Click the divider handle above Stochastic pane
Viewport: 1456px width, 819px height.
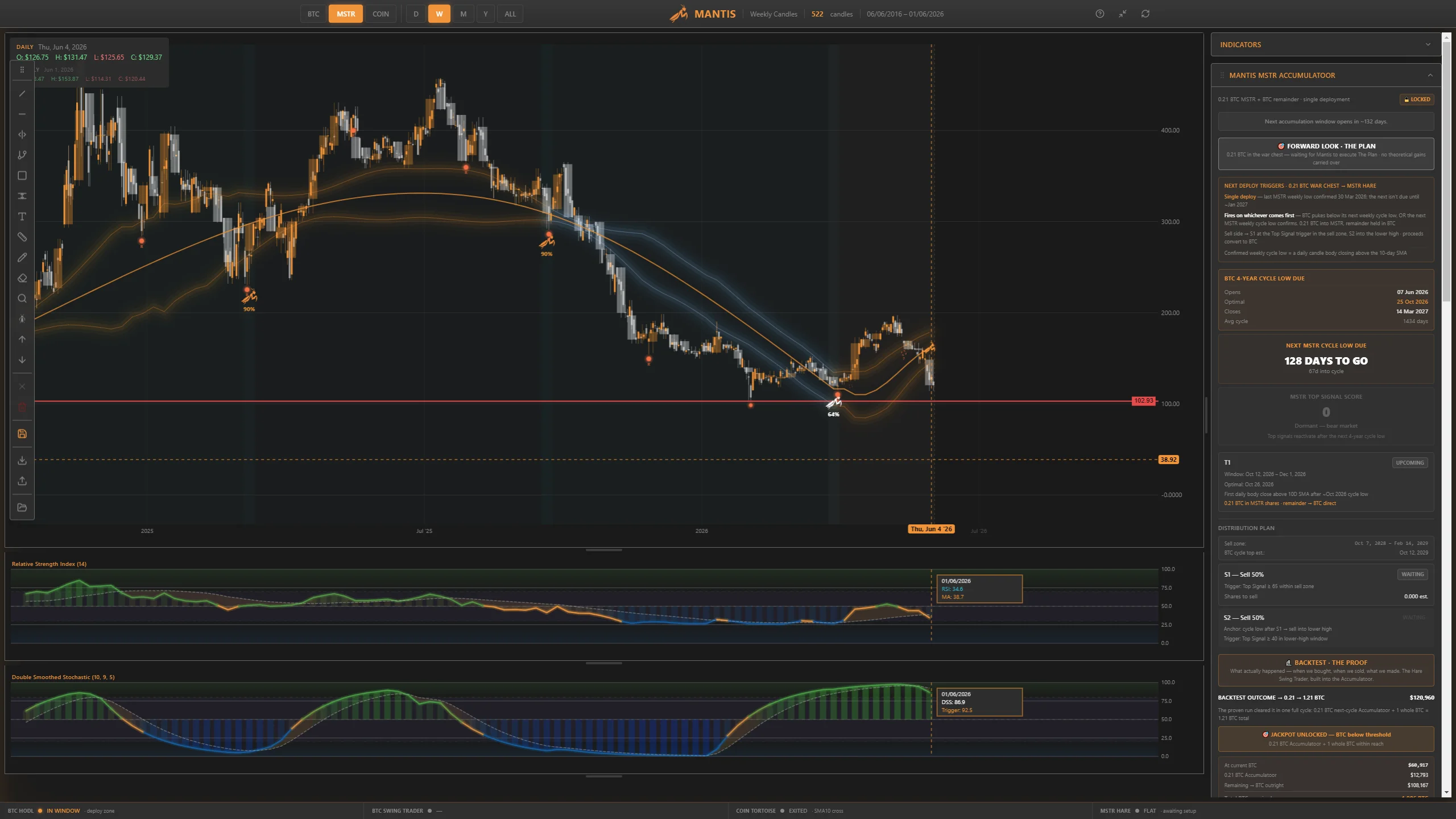coord(604,663)
